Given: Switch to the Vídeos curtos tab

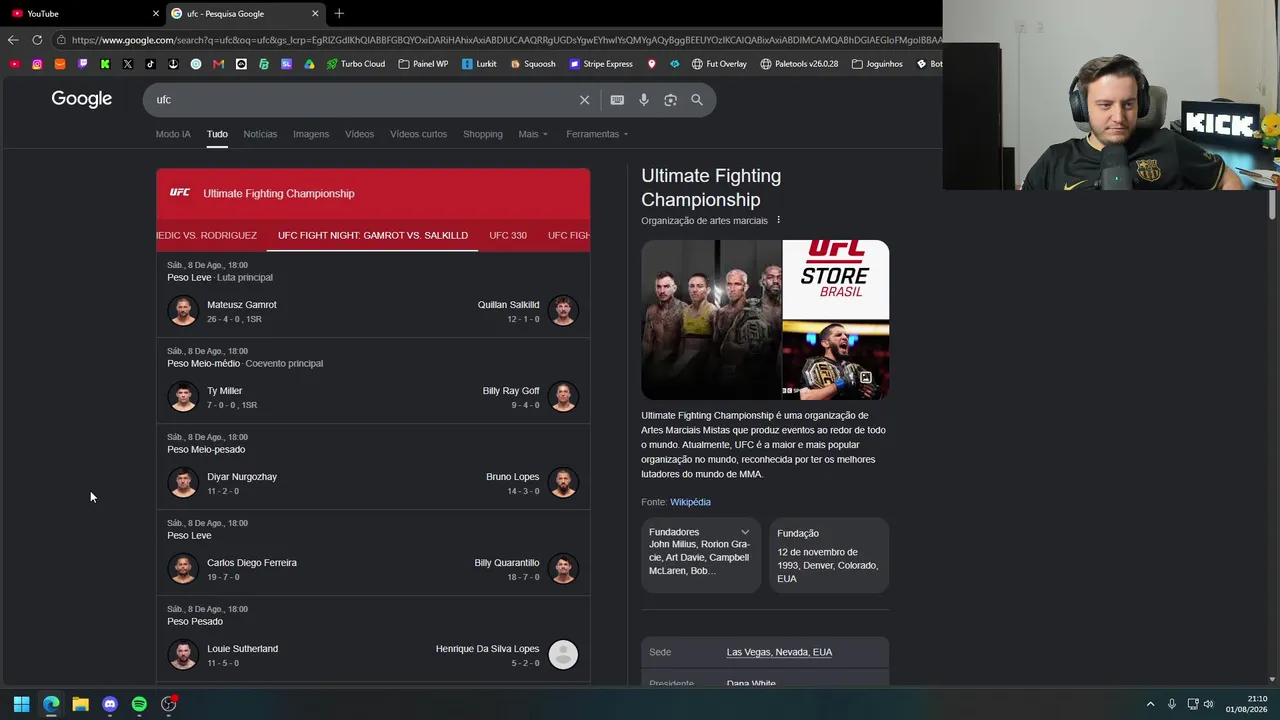Looking at the screenshot, I should click(x=418, y=134).
